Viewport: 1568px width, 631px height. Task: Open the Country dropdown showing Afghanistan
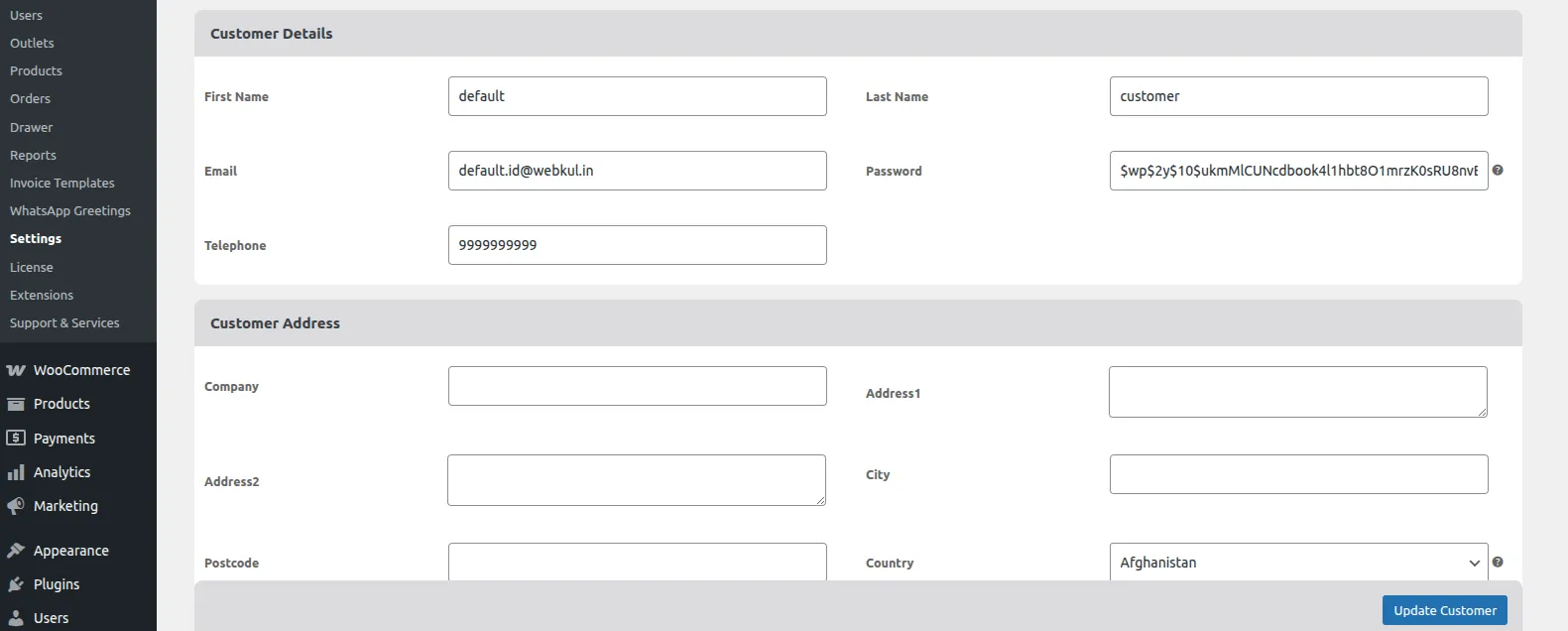point(1297,563)
